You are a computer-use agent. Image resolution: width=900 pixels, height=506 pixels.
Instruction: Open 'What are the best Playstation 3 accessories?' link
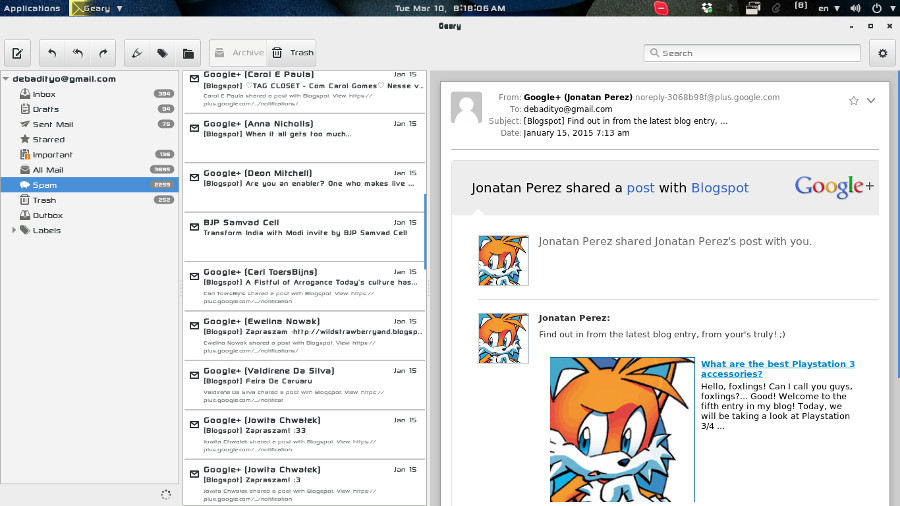point(778,368)
